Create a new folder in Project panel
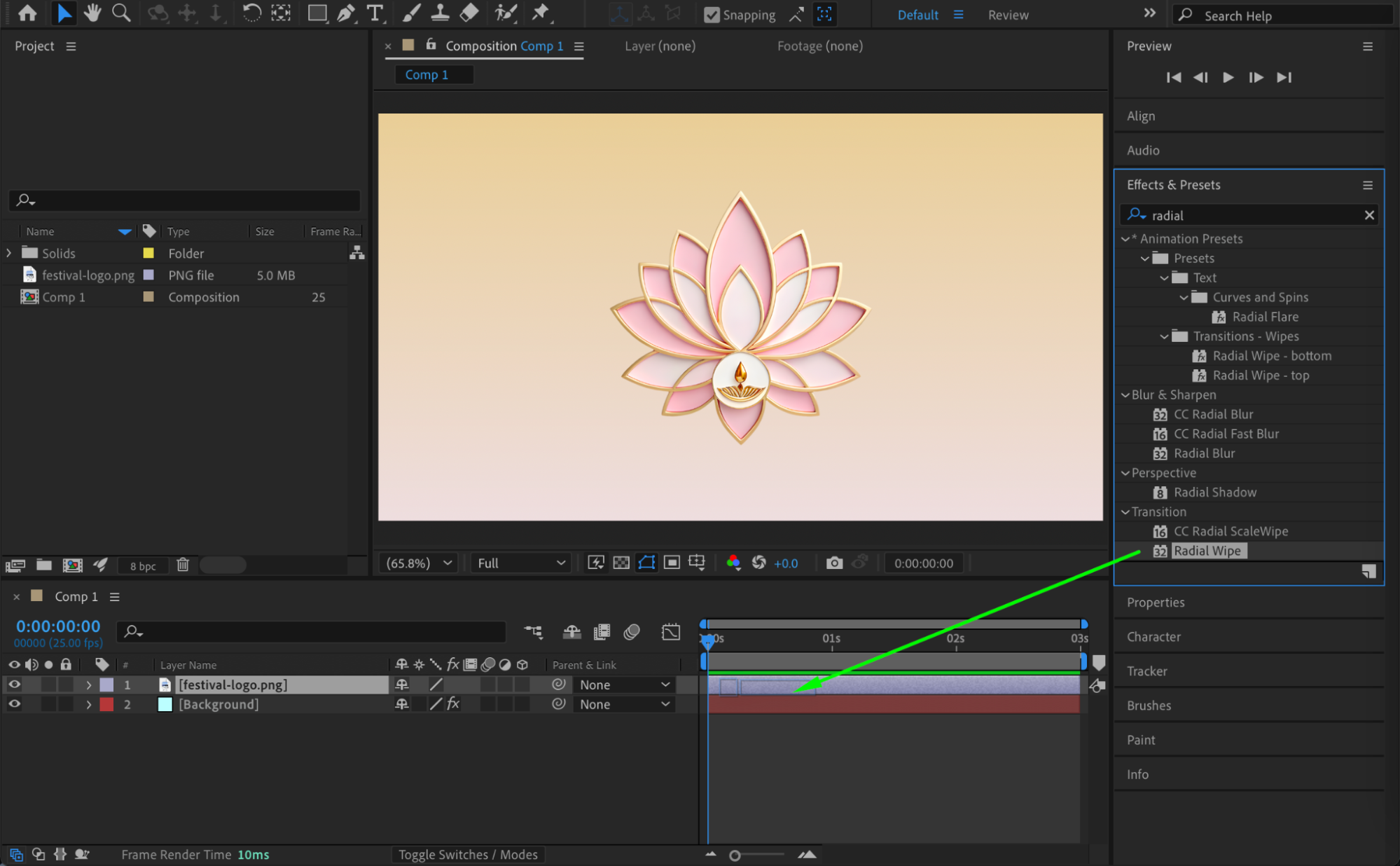This screenshot has width=1400, height=866. 44,565
